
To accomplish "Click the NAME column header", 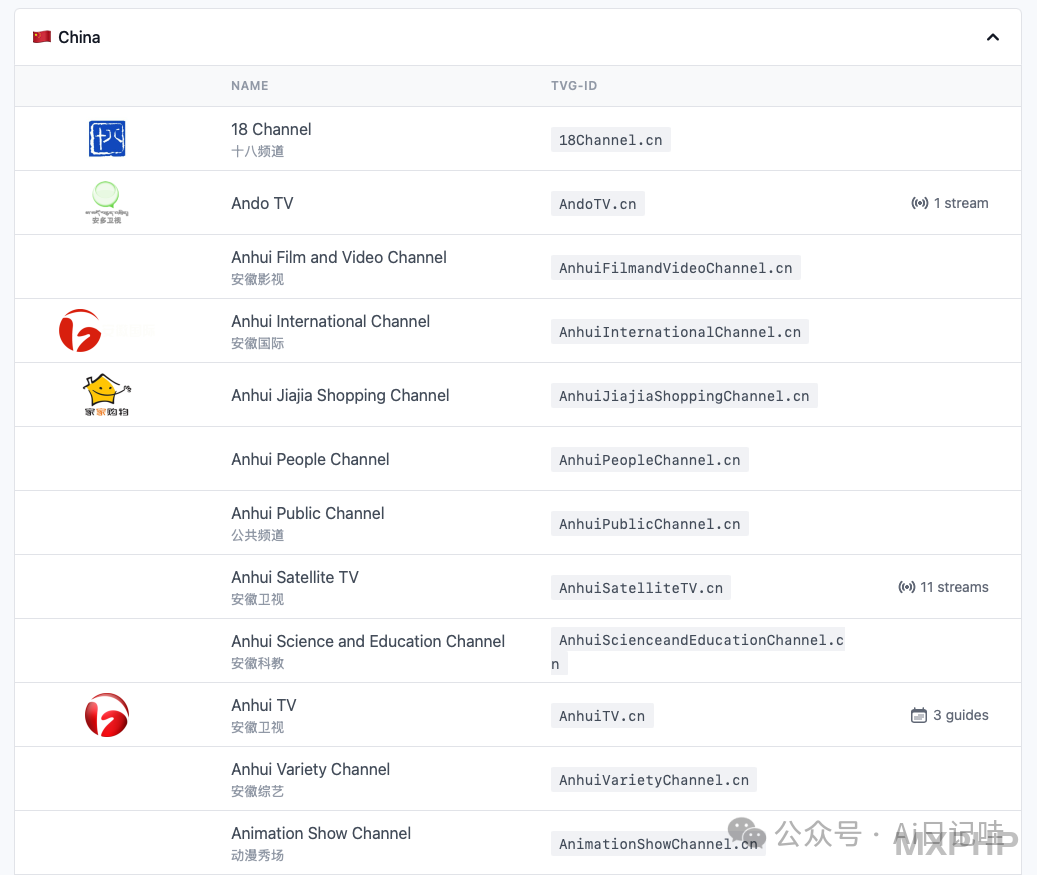I will click(x=249, y=85).
